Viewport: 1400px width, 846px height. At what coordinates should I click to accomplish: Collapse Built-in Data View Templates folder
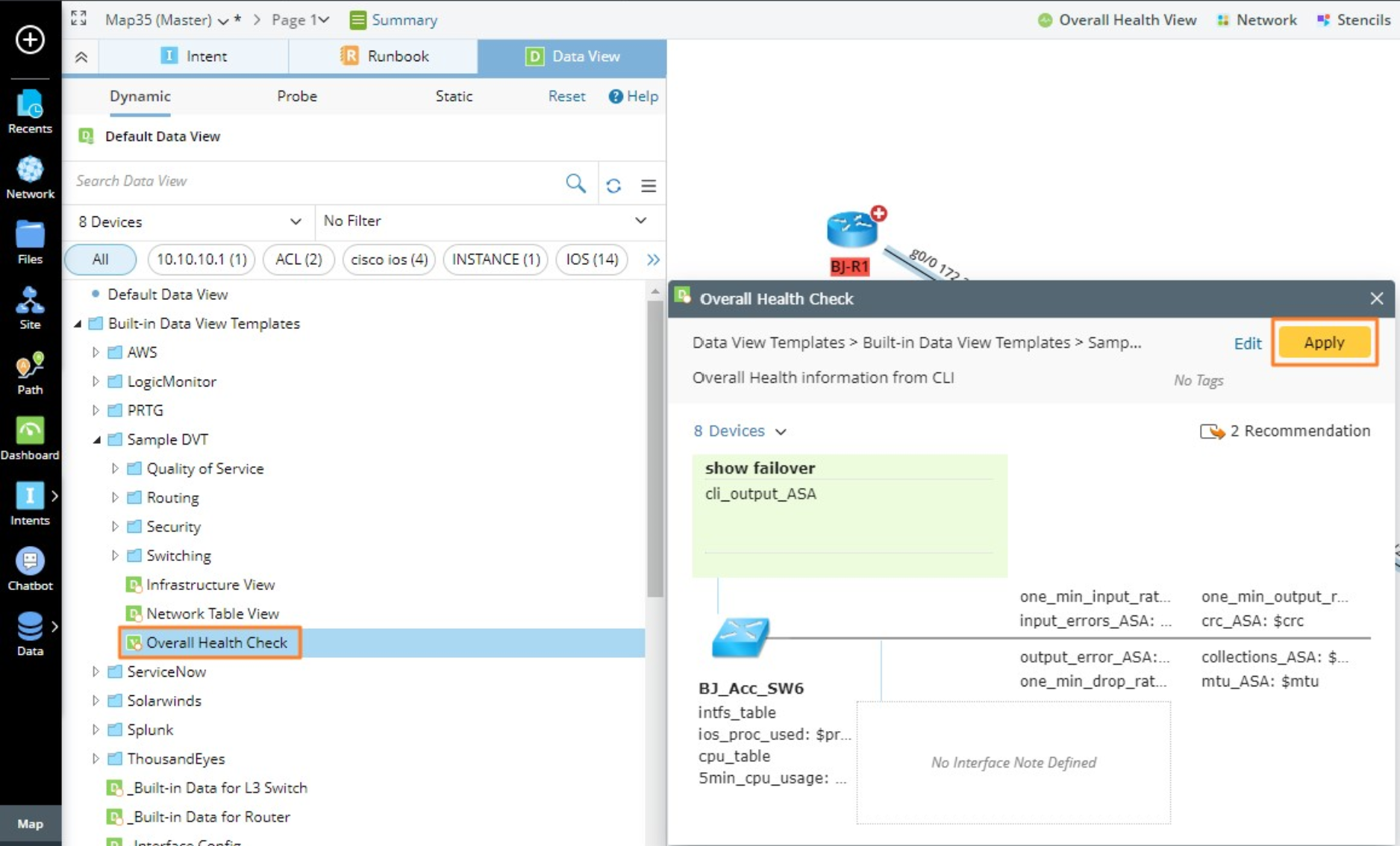[x=78, y=324]
